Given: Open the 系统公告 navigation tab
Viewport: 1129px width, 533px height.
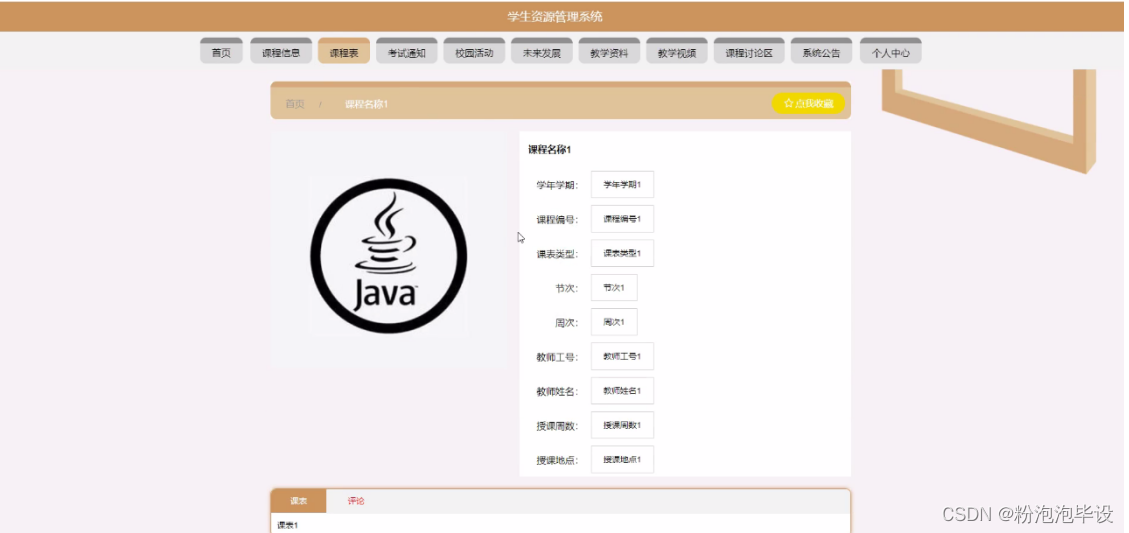Looking at the screenshot, I should [822, 51].
